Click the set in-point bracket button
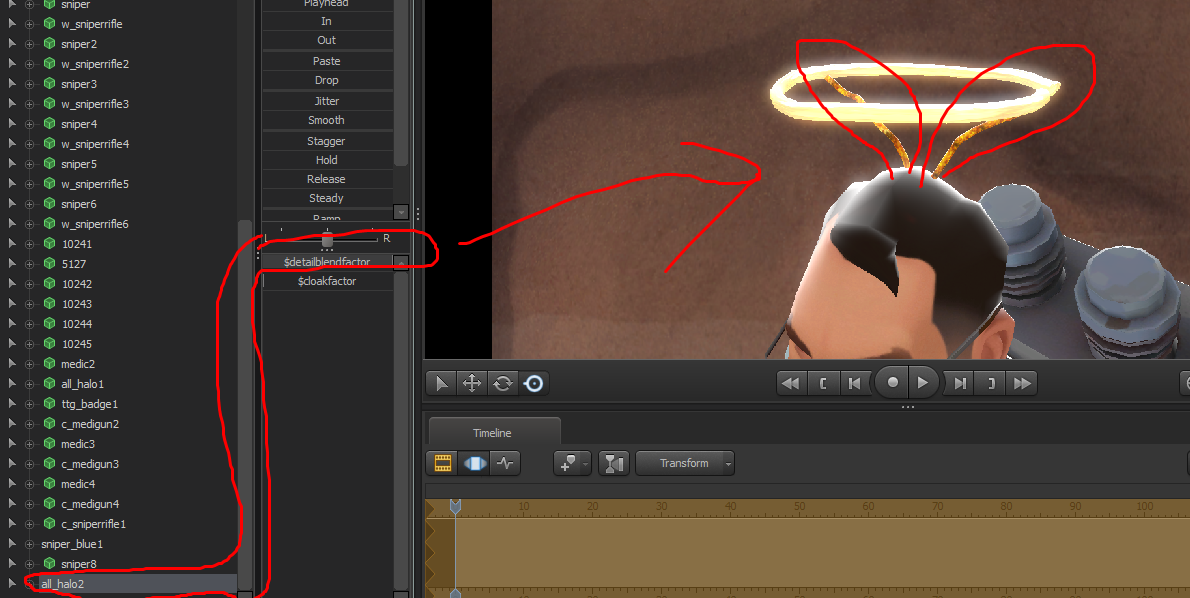Image resolution: width=1190 pixels, height=598 pixels. [823, 383]
